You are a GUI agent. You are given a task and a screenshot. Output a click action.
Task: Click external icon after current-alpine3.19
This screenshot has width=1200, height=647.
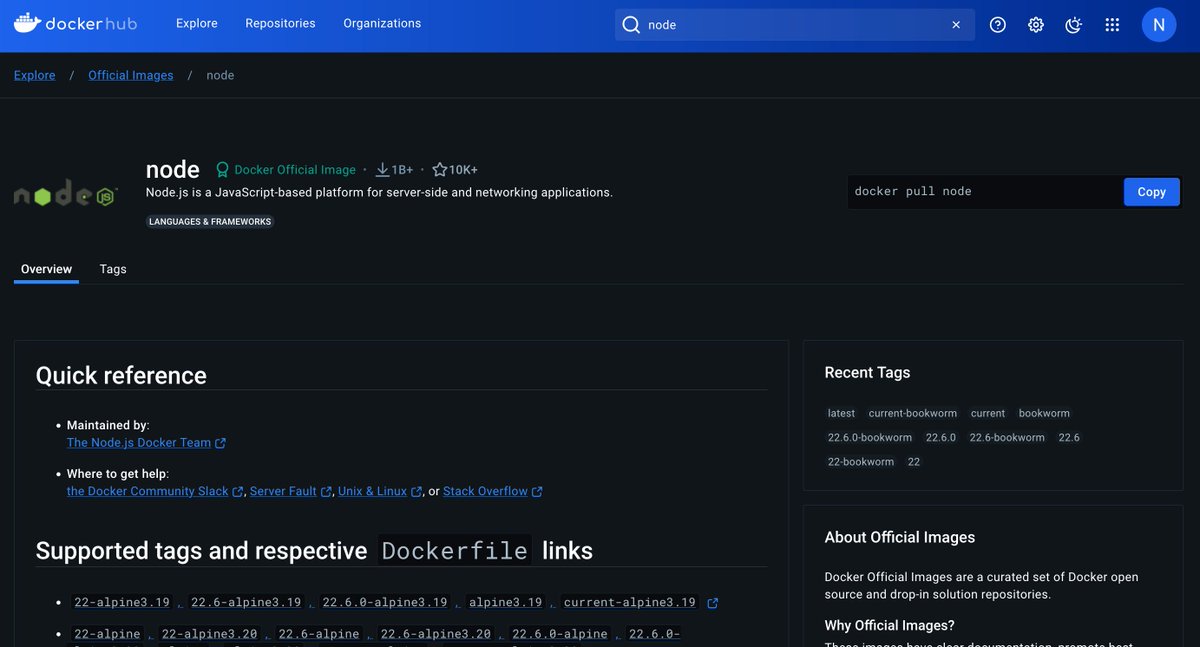click(x=712, y=603)
